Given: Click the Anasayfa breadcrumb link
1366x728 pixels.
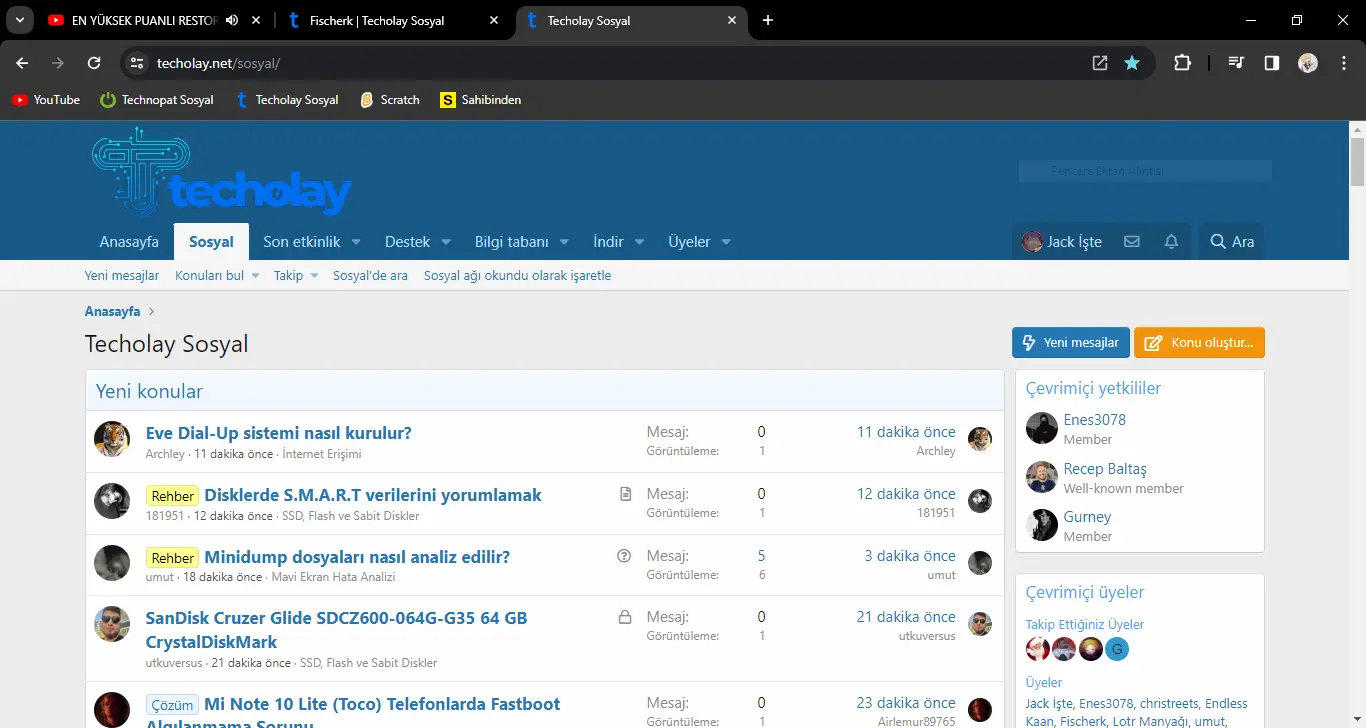Looking at the screenshot, I should [113, 312].
